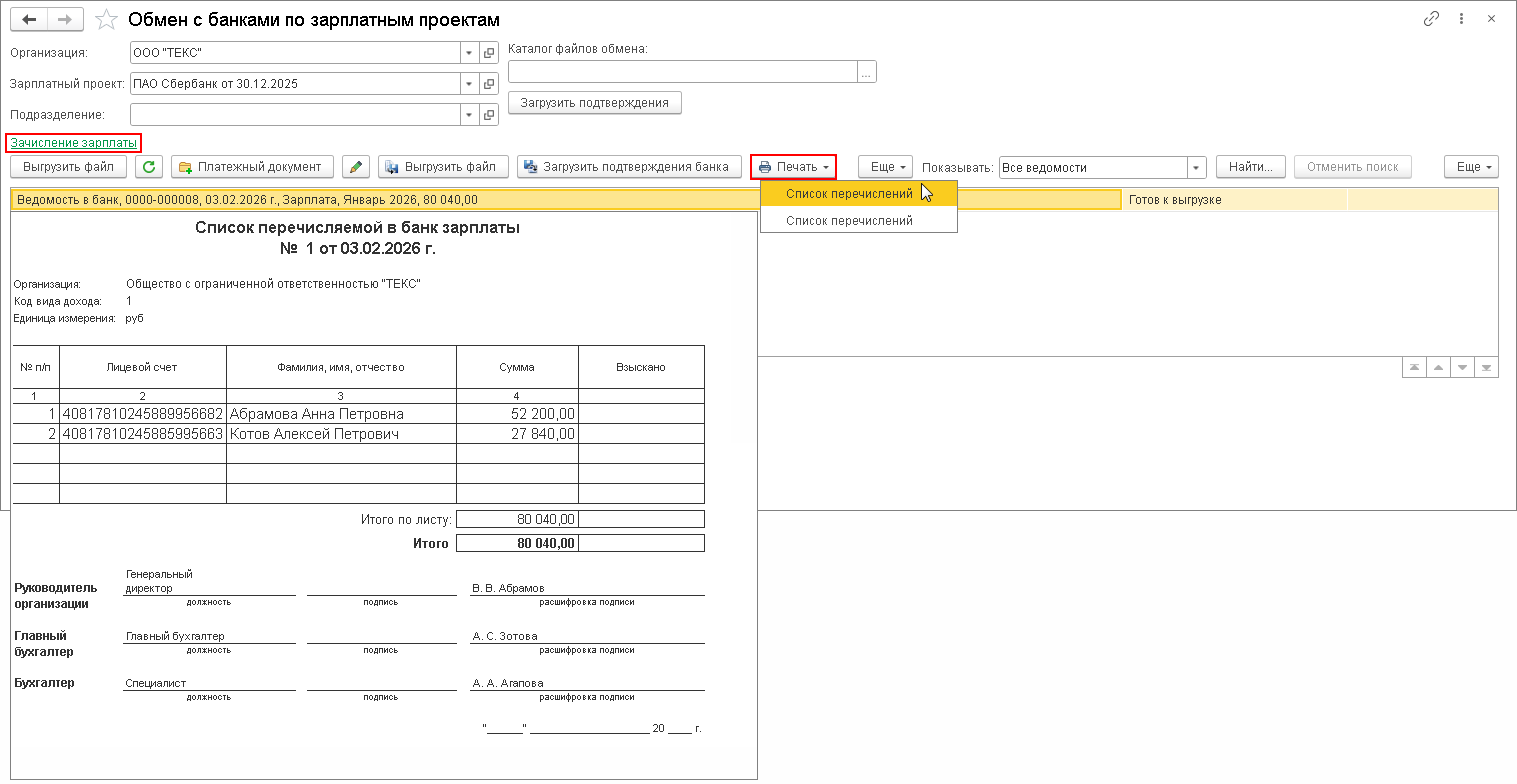Viewport: 1517px width, 784px height.
Task: Click the name Котов Алексей Петрович
Action: click(x=314, y=434)
